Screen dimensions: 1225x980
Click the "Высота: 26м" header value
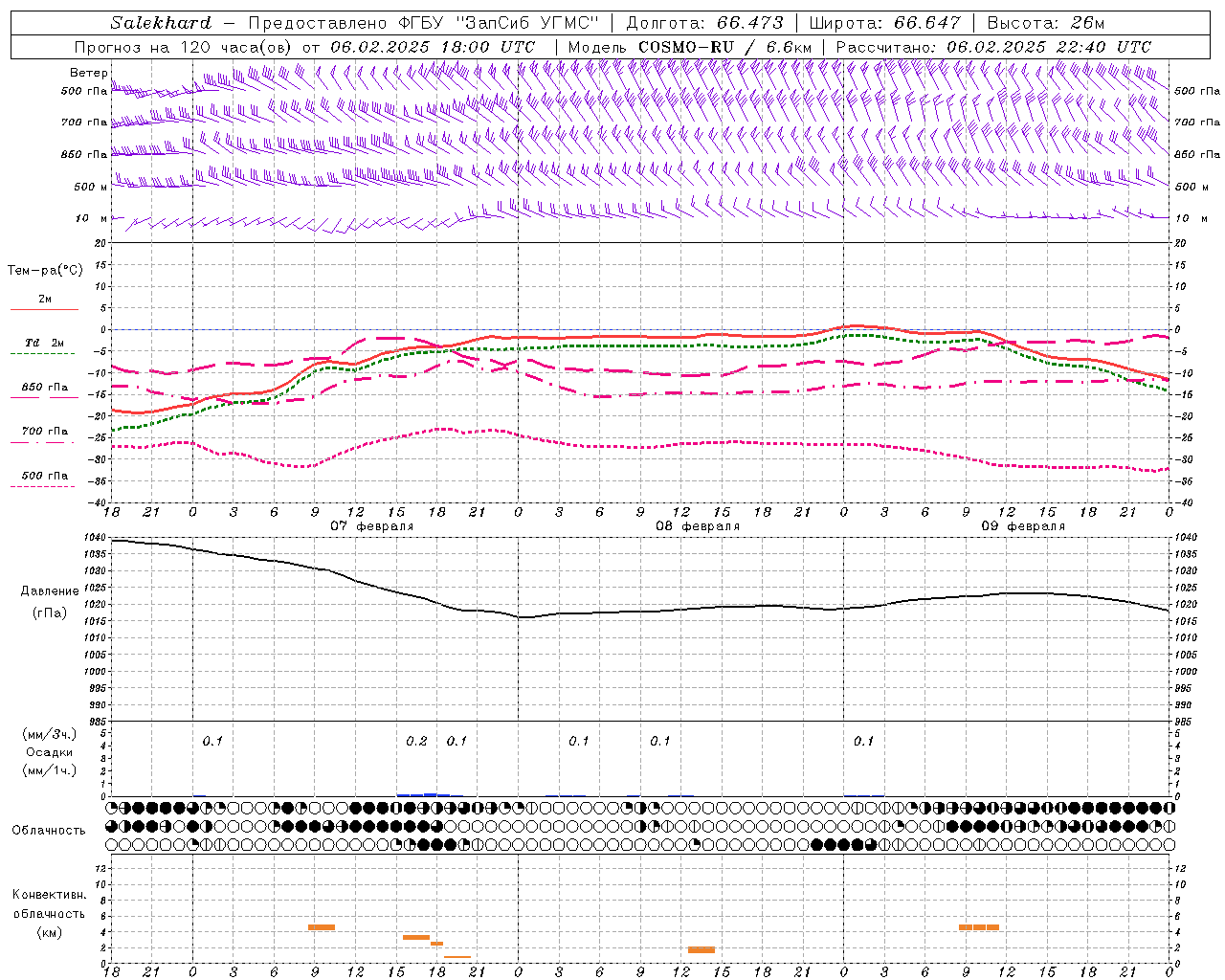coord(1045,23)
